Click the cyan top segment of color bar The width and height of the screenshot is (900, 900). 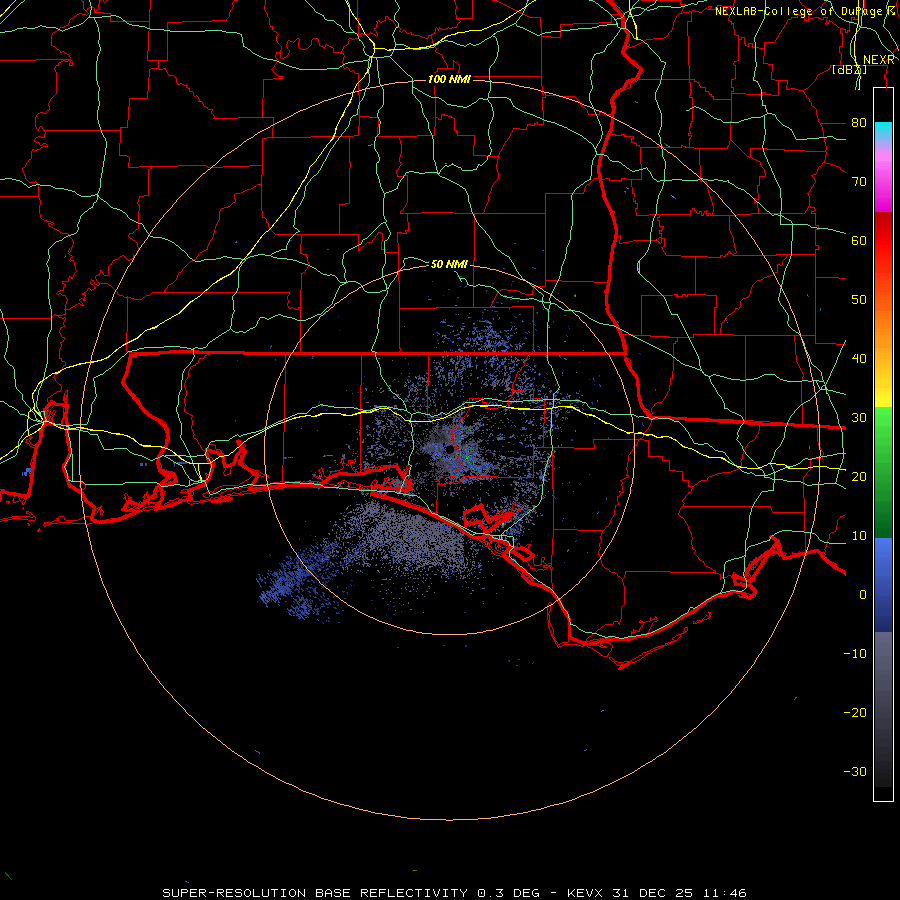(883, 132)
